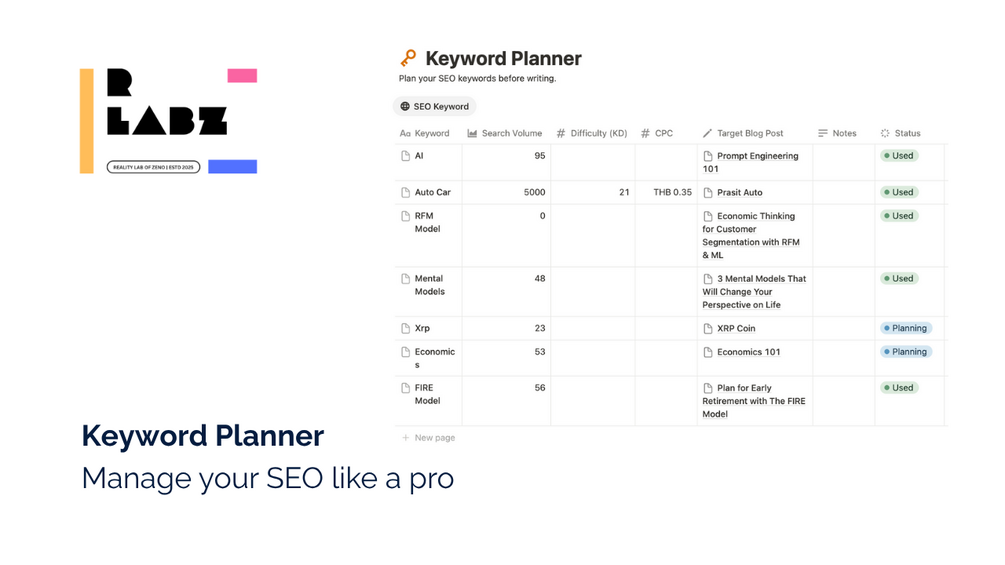The image size is (1005, 565).
Task: Click the hash icon beside Difficulty (KD)
Action: point(561,133)
